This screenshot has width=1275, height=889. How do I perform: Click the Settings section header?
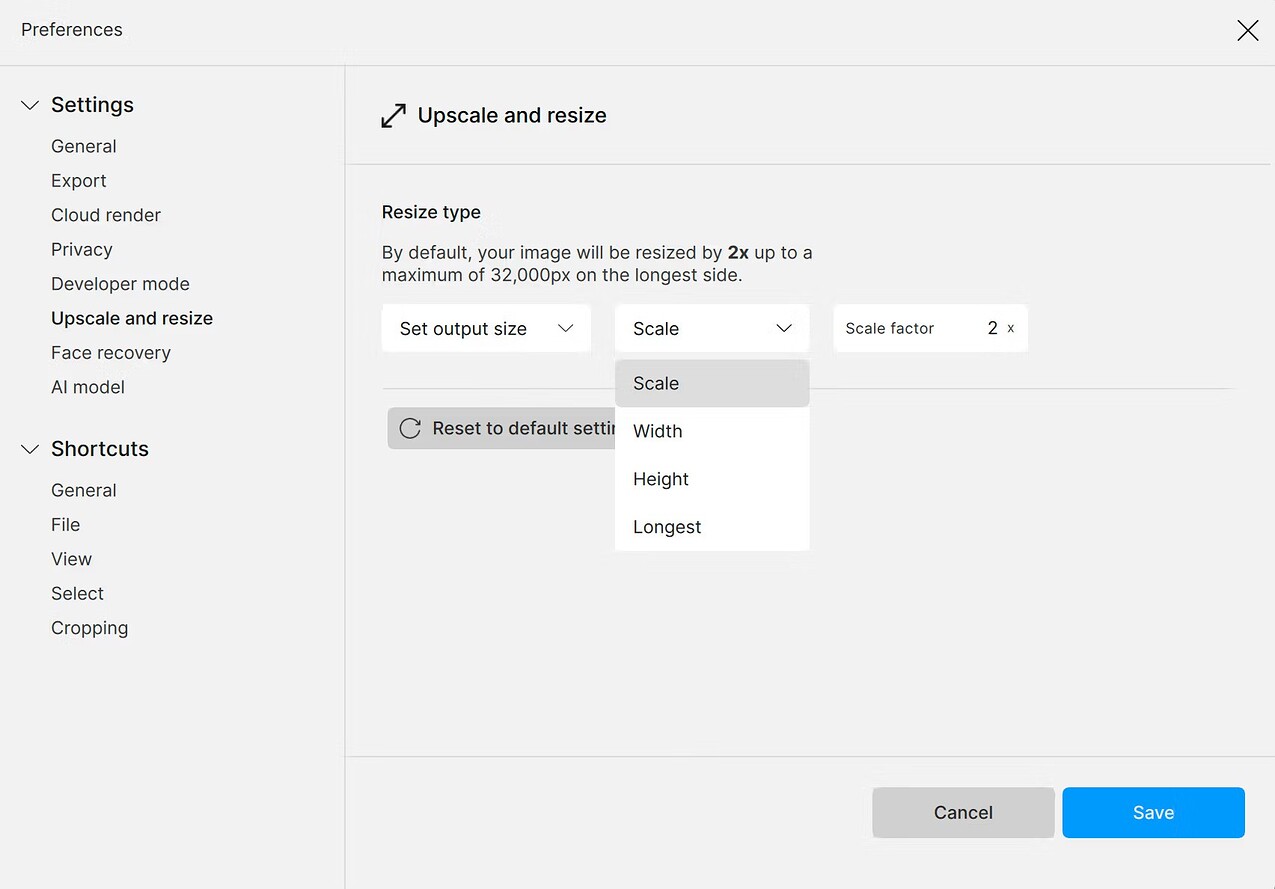pos(92,105)
